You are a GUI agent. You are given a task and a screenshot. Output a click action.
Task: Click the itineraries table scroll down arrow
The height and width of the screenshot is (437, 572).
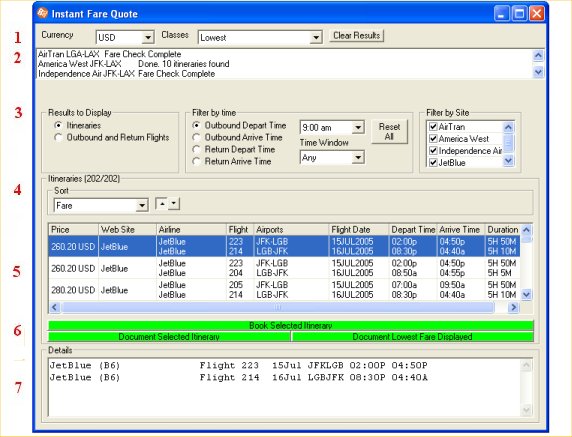point(526,294)
